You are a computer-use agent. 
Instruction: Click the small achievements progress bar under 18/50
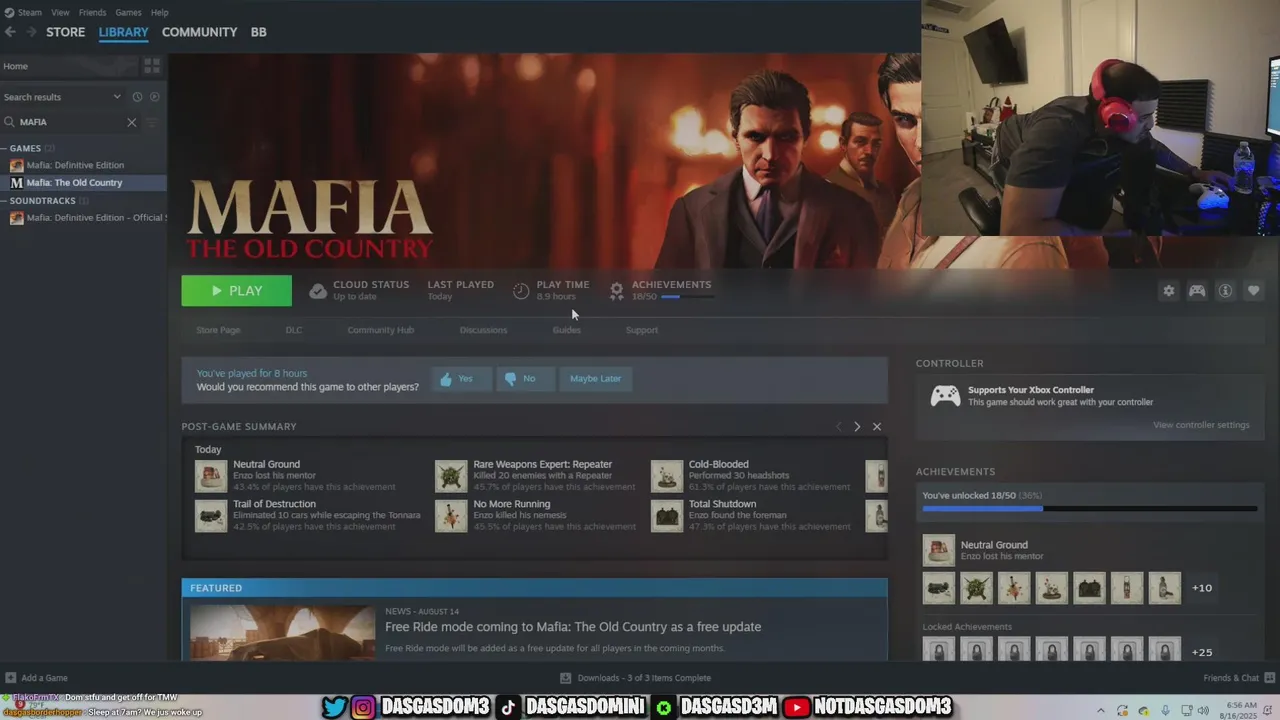(x=687, y=297)
